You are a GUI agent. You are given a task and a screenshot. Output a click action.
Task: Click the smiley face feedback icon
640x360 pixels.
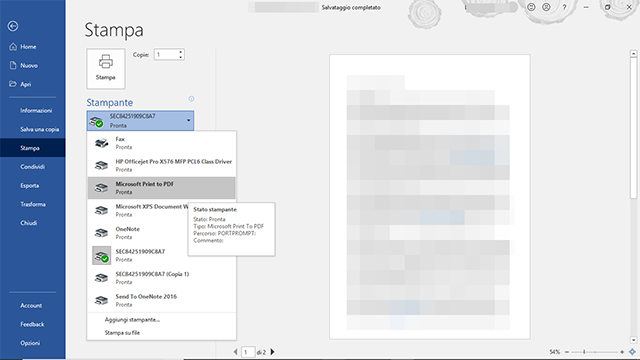point(531,7)
